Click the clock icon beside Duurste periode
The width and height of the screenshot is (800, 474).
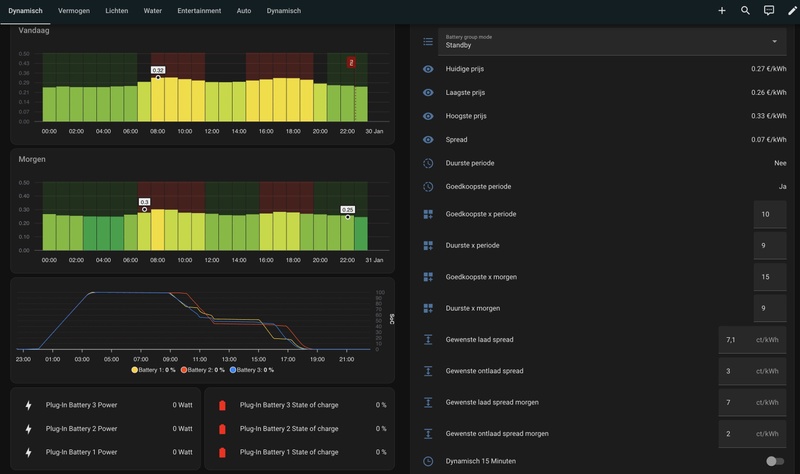(428, 163)
